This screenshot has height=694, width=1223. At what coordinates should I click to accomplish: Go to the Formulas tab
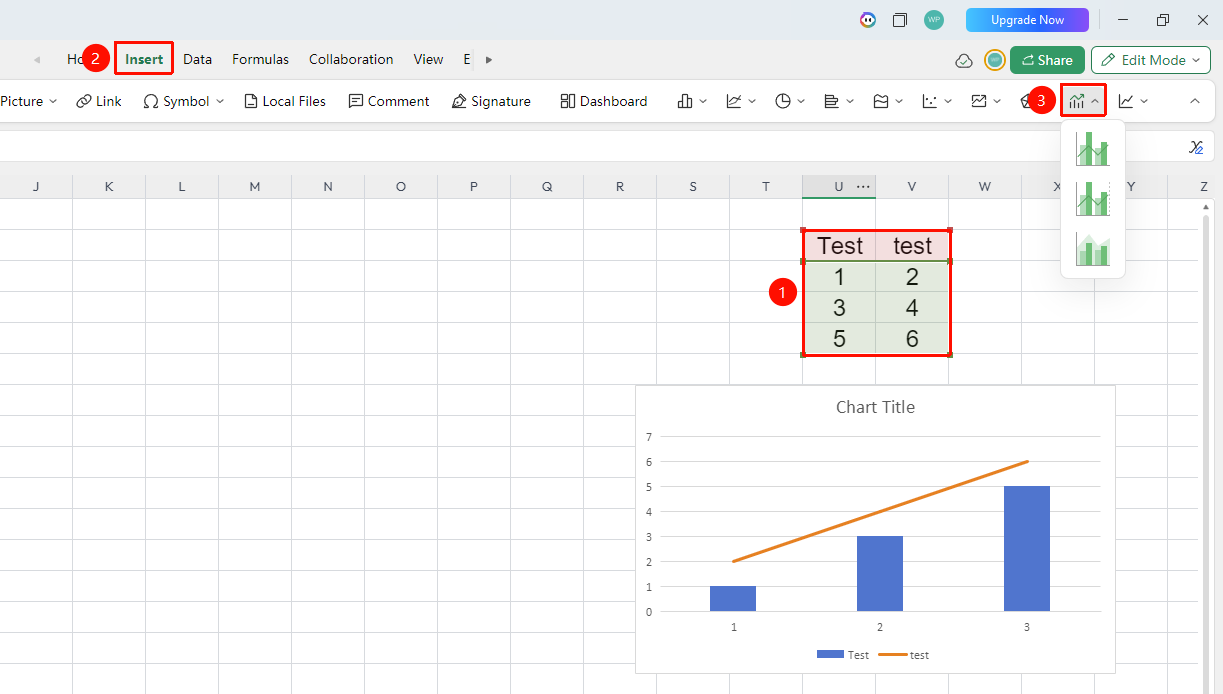click(x=261, y=59)
